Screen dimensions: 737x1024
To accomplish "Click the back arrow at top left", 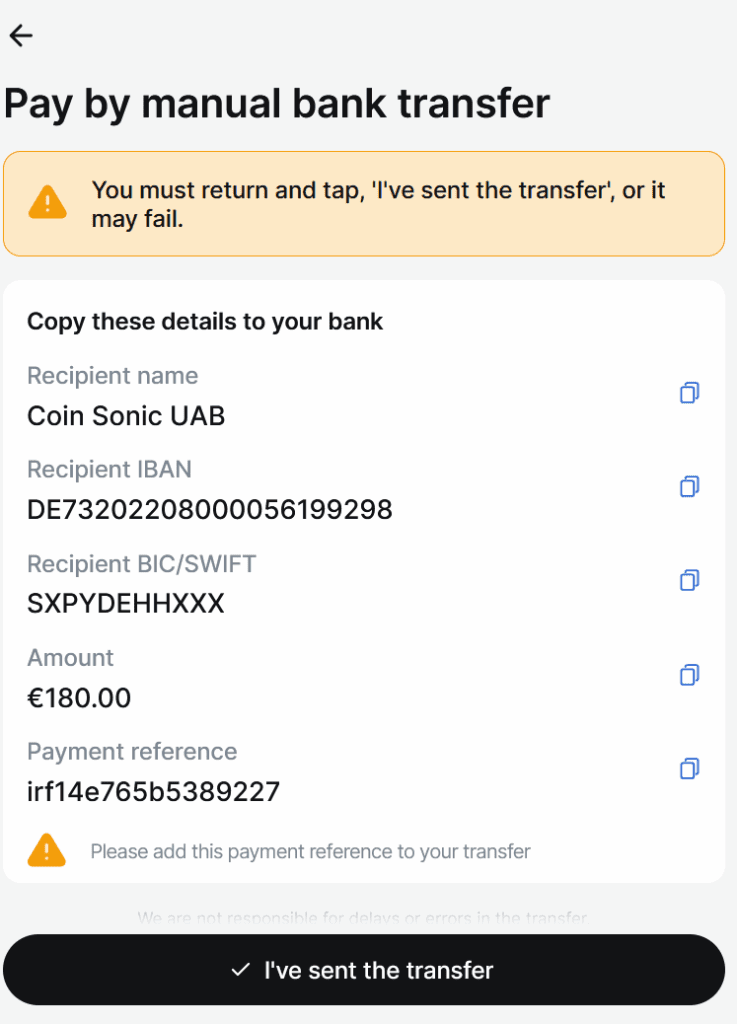I will pyautogui.click(x=20, y=35).
